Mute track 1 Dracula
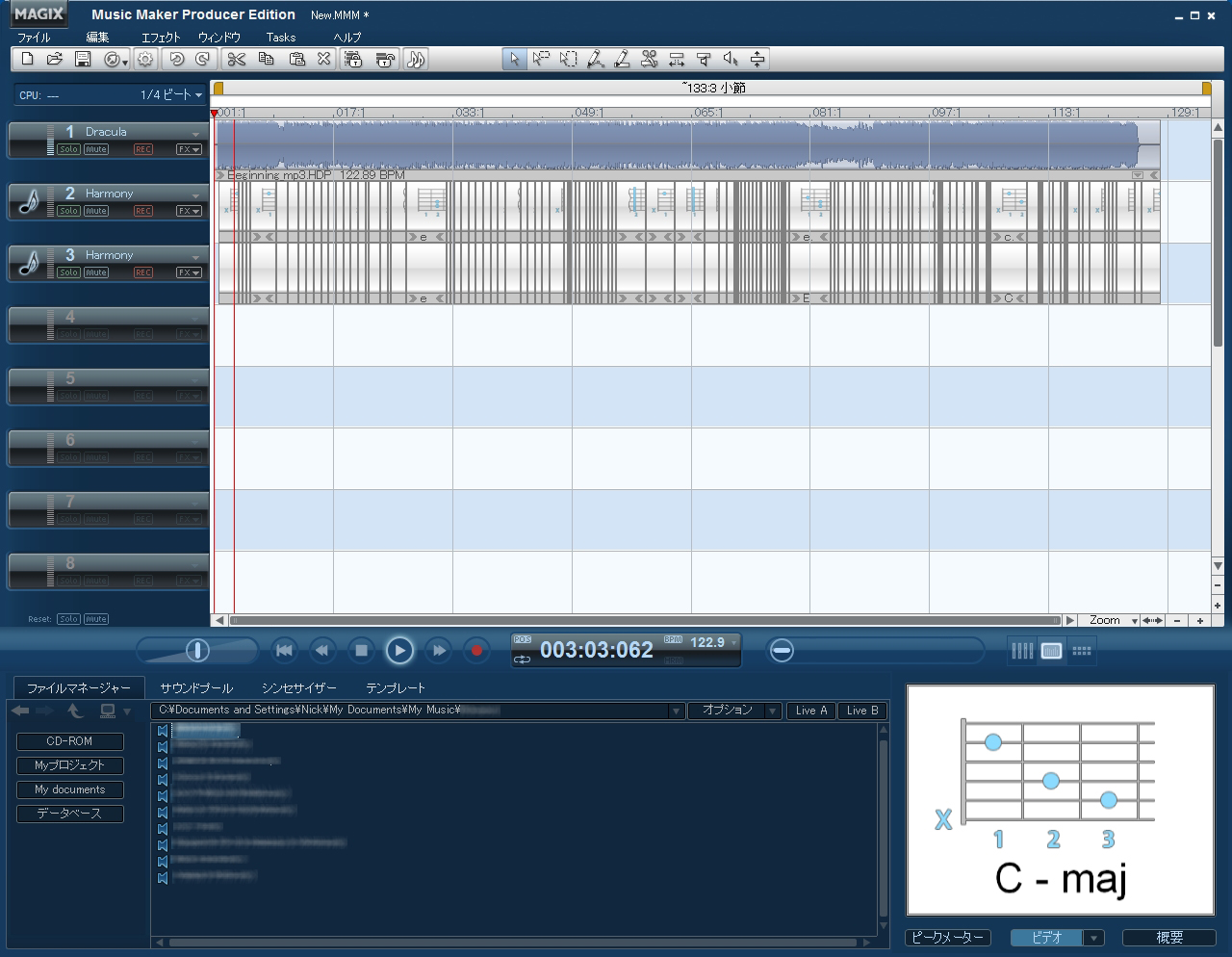 (96, 149)
